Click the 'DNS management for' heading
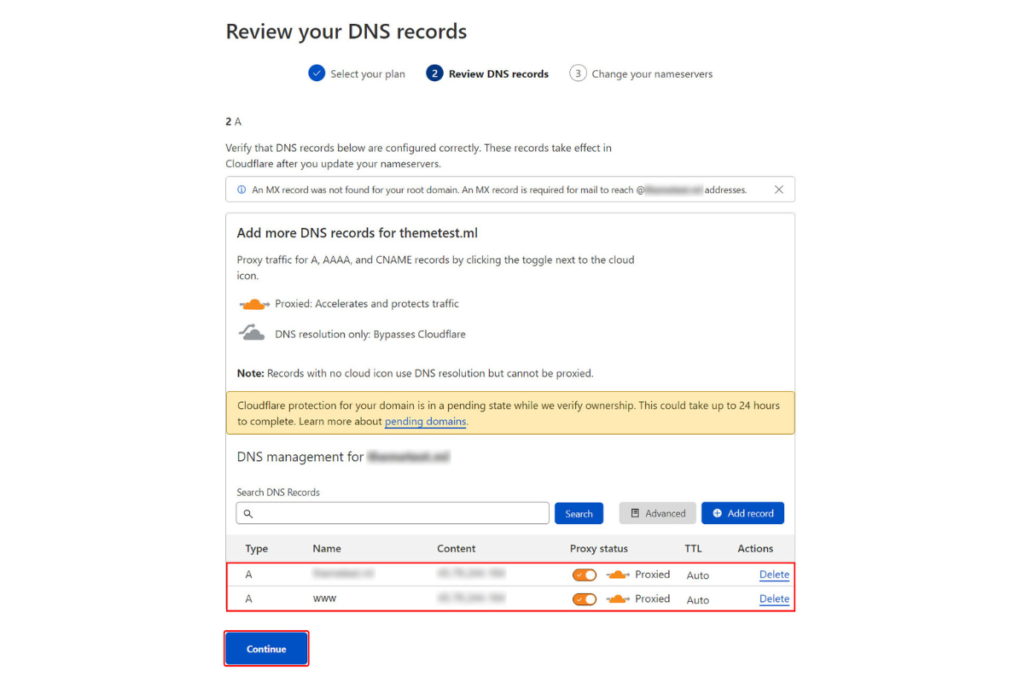This screenshot has height=683, width=1024. click(x=300, y=457)
